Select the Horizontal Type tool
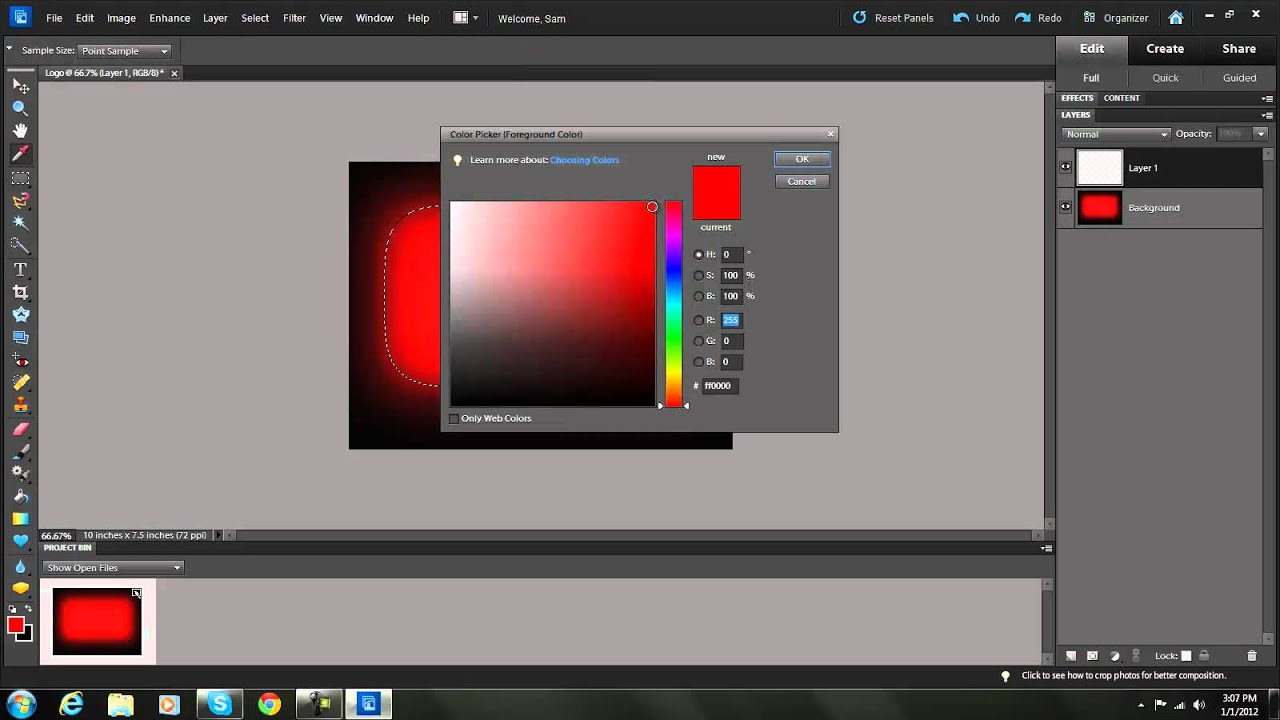1280x720 pixels. coord(20,269)
